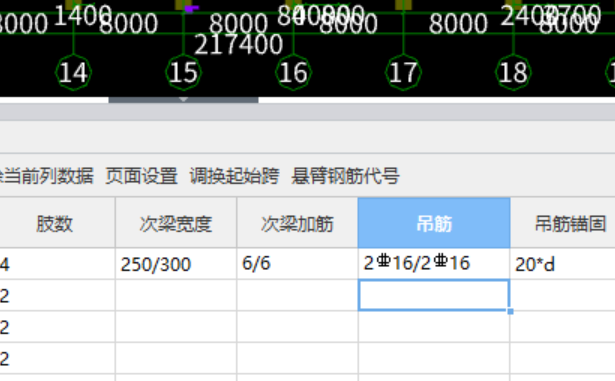615x381 pixels.
Task: Click 调换起始跨 button
Action: point(234,176)
